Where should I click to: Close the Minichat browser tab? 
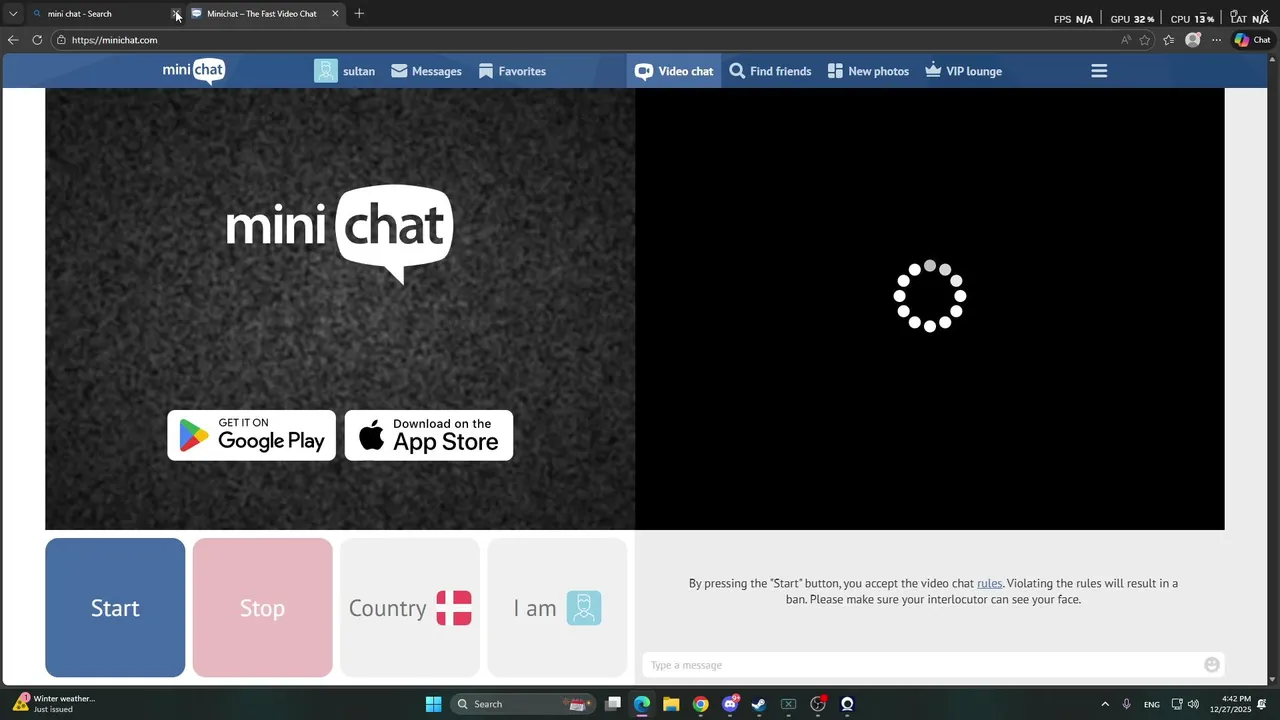pyautogui.click(x=335, y=14)
